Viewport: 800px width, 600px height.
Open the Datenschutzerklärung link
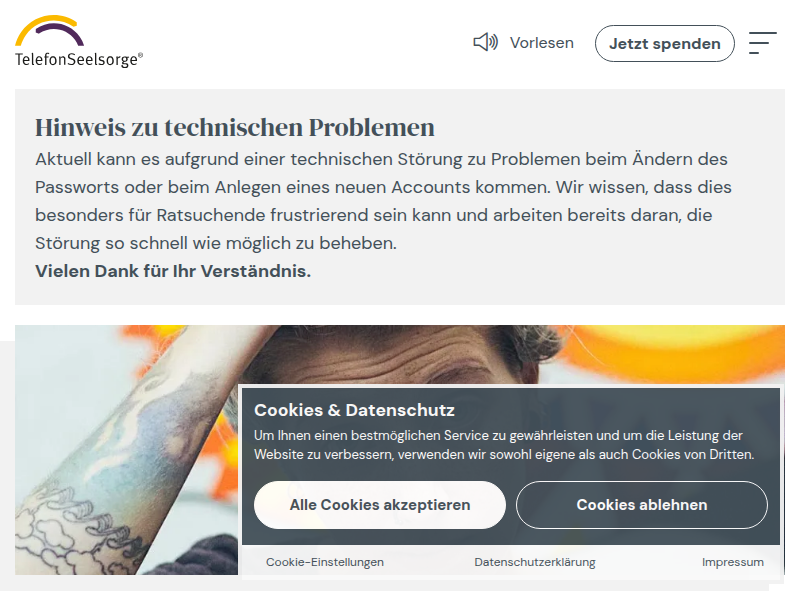tap(535, 562)
